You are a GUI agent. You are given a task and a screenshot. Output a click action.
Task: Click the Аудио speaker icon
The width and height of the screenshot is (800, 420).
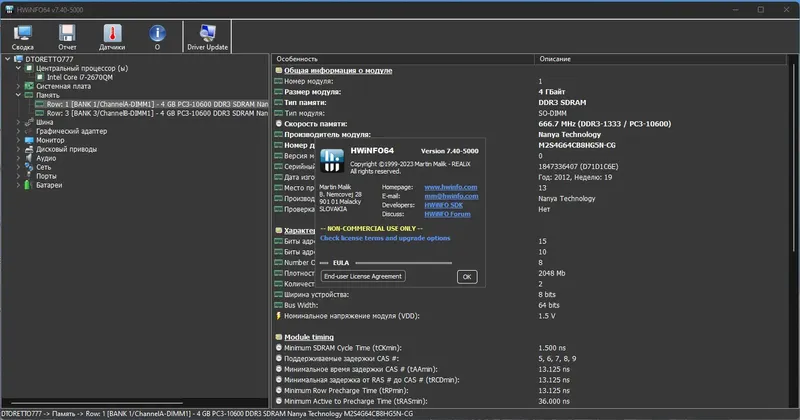click(29, 158)
